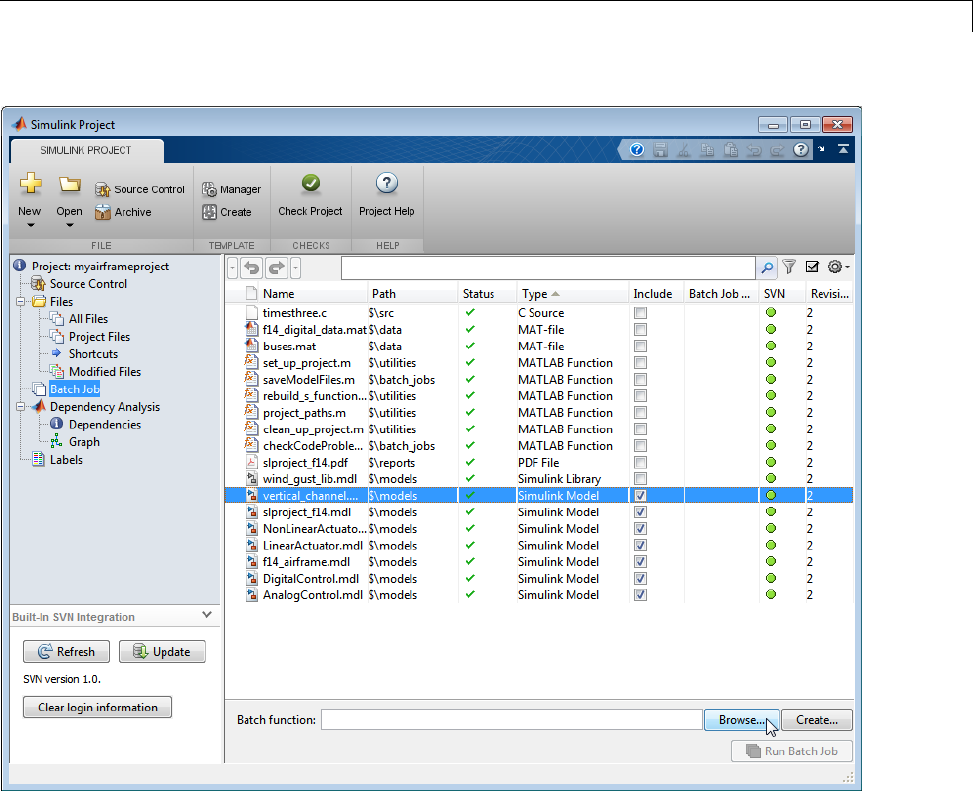Open history dropdown right of forward arrow

point(295,268)
